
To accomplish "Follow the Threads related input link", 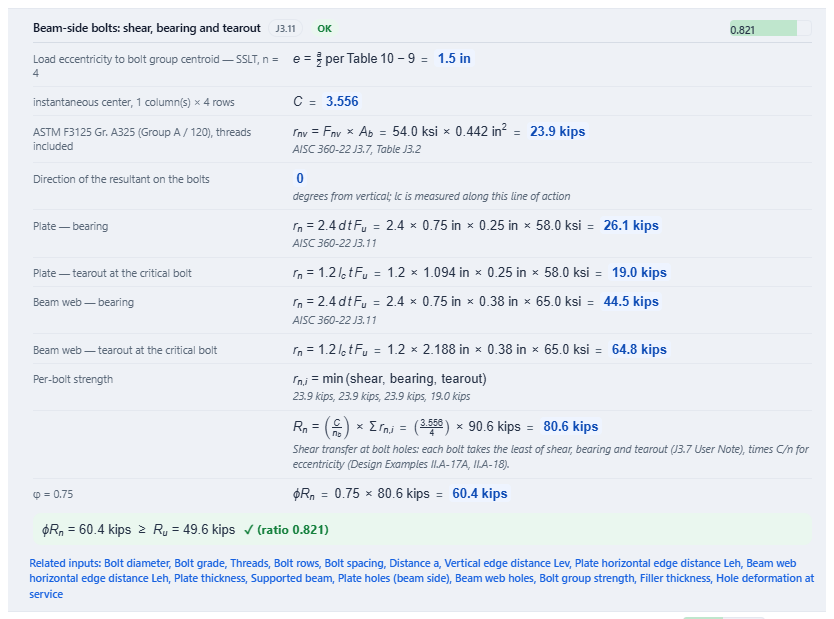I will click(x=249, y=563).
